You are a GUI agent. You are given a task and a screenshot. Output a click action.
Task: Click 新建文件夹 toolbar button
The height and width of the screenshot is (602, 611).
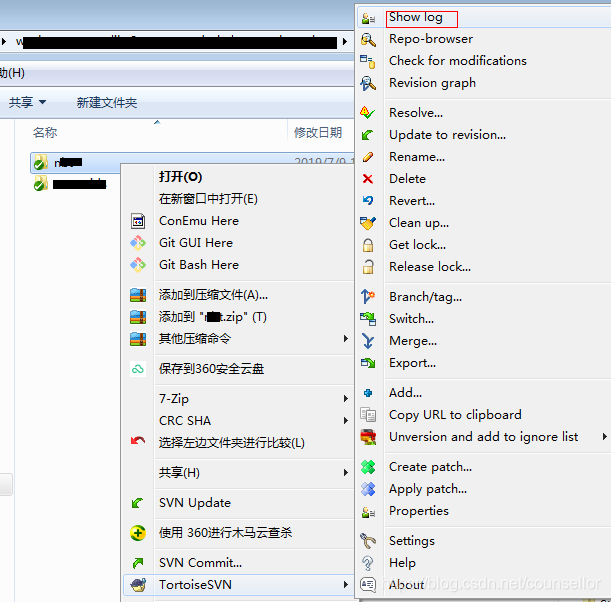(107, 102)
